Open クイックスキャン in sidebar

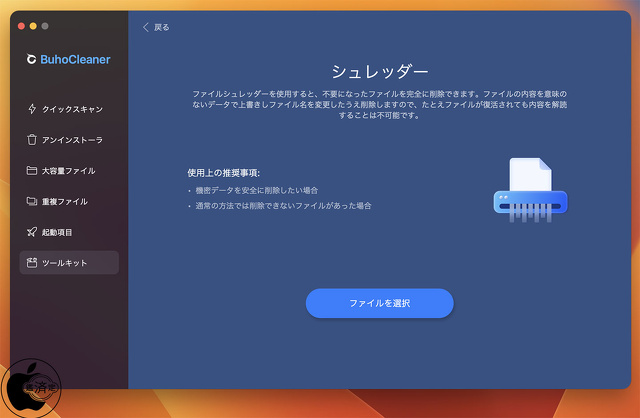[x=69, y=109]
